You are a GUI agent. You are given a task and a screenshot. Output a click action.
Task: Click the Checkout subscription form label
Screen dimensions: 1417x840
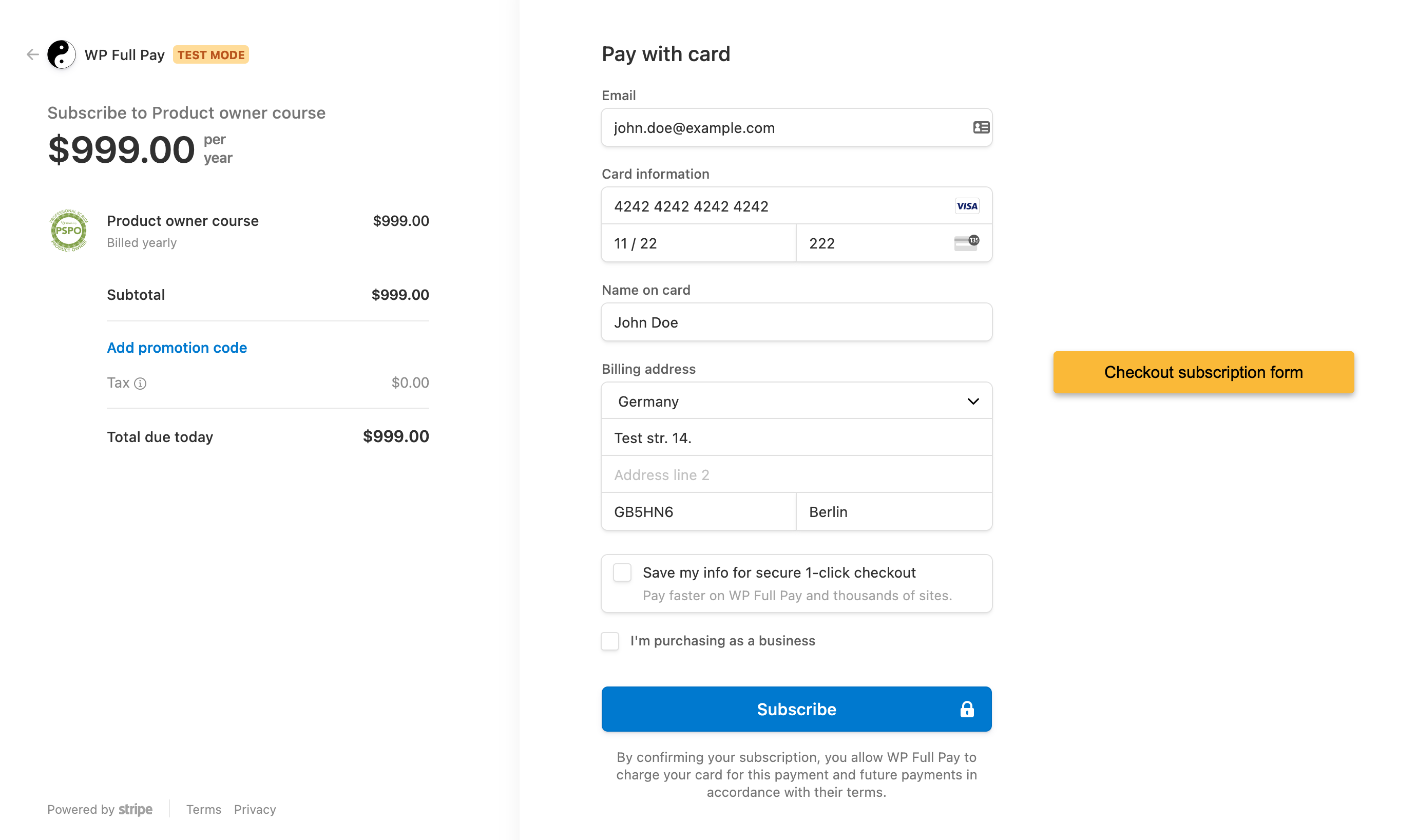[x=1203, y=372]
